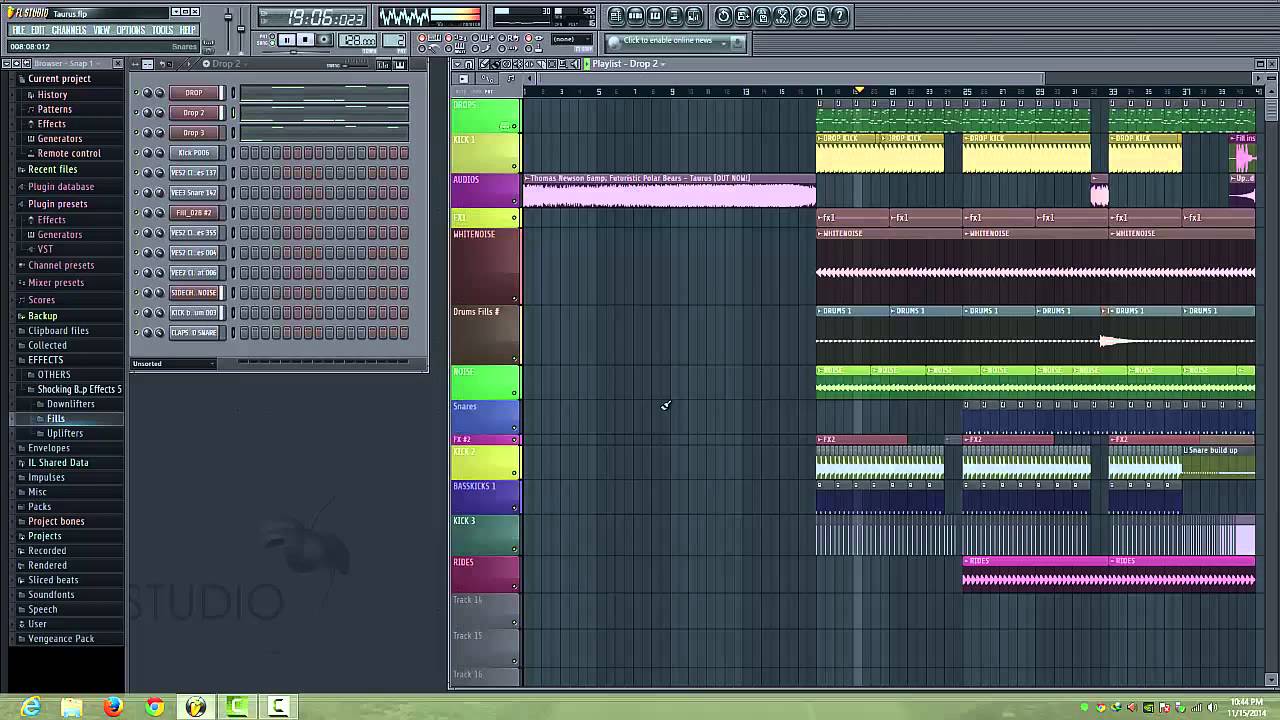Open the piano roll shortcut icon
The height and width of the screenshot is (720, 1280).
click(x=655, y=16)
